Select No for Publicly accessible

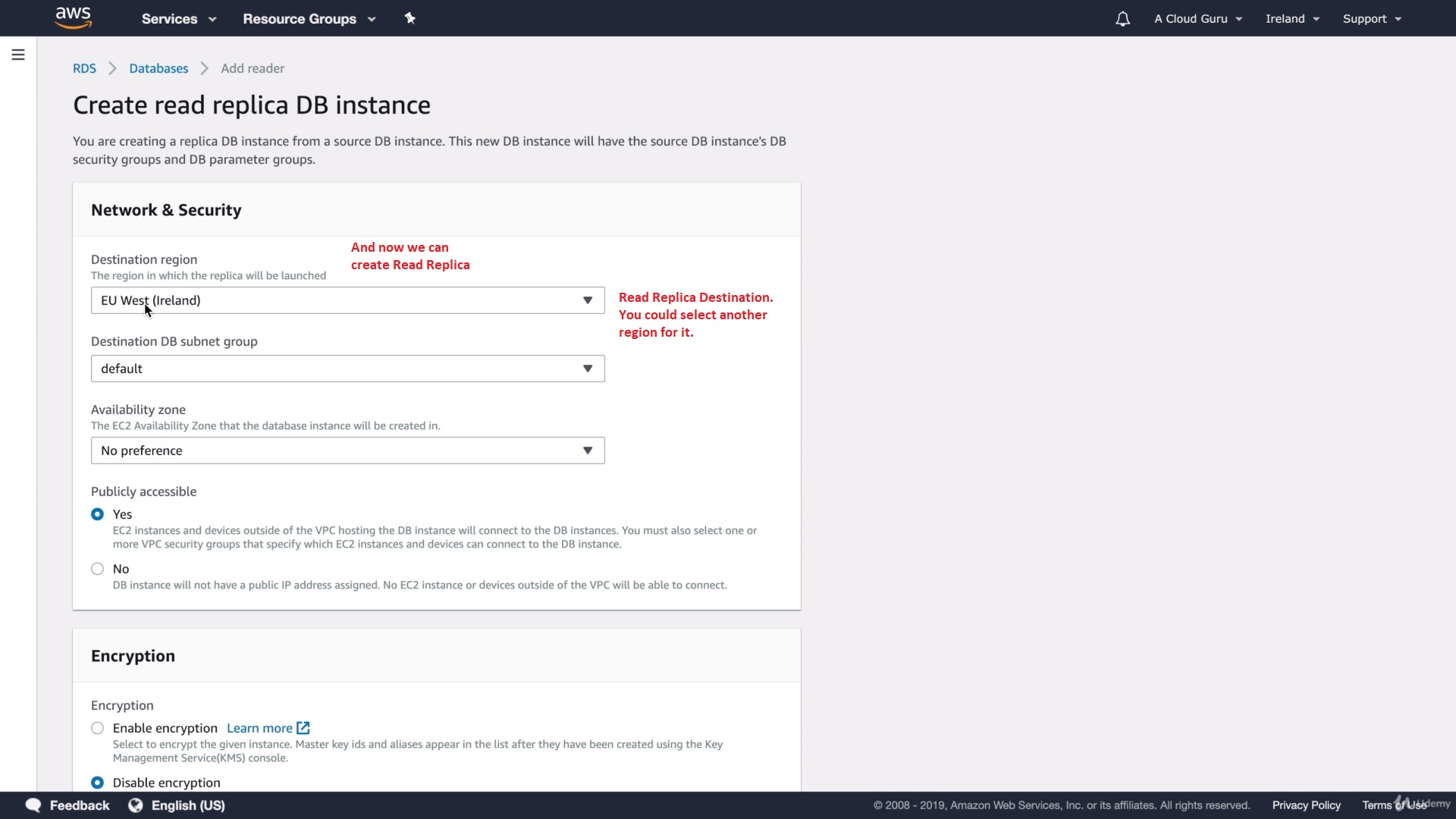[97, 569]
